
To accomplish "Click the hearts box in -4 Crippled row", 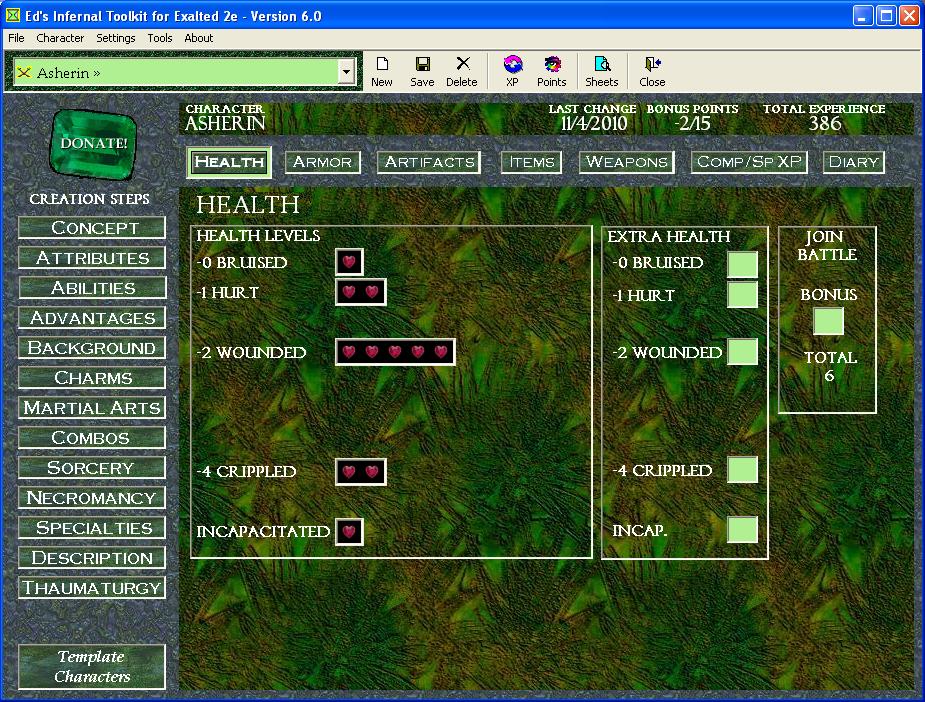I will point(360,472).
